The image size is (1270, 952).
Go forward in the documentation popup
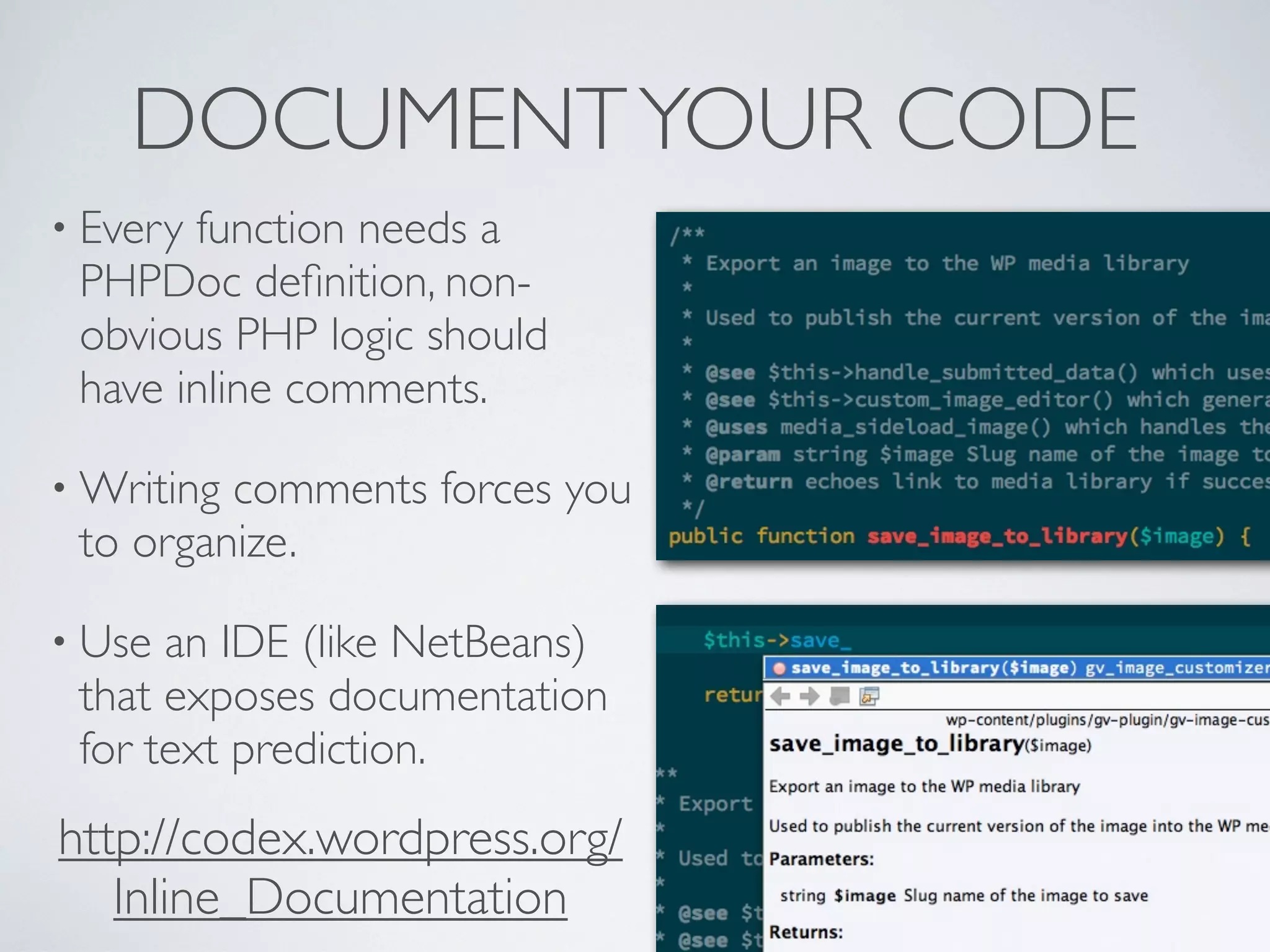click(x=809, y=697)
